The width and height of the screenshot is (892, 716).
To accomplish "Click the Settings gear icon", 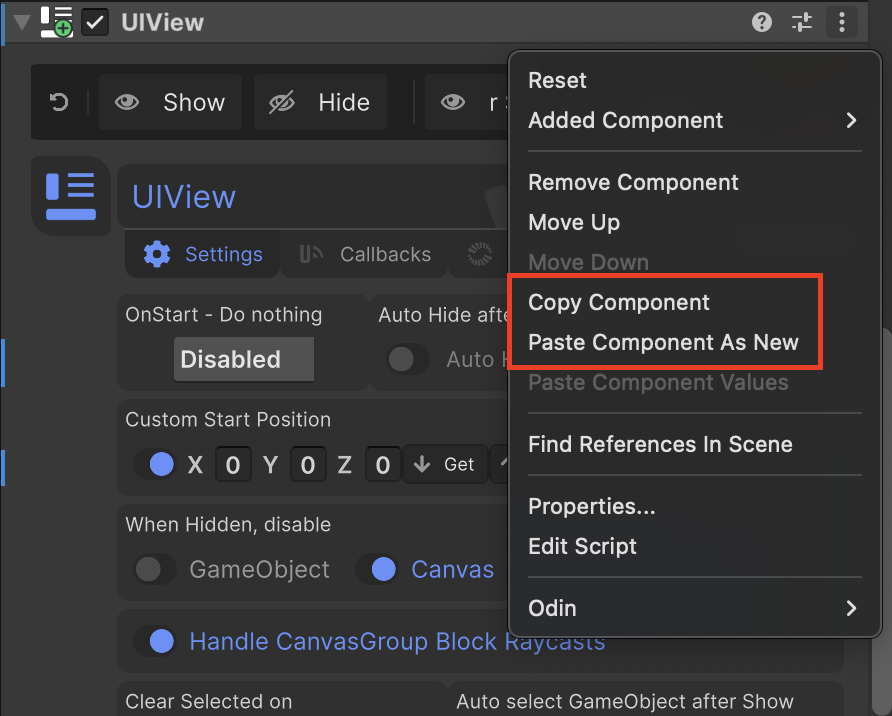I will pyautogui.click(x=157, y=254).
